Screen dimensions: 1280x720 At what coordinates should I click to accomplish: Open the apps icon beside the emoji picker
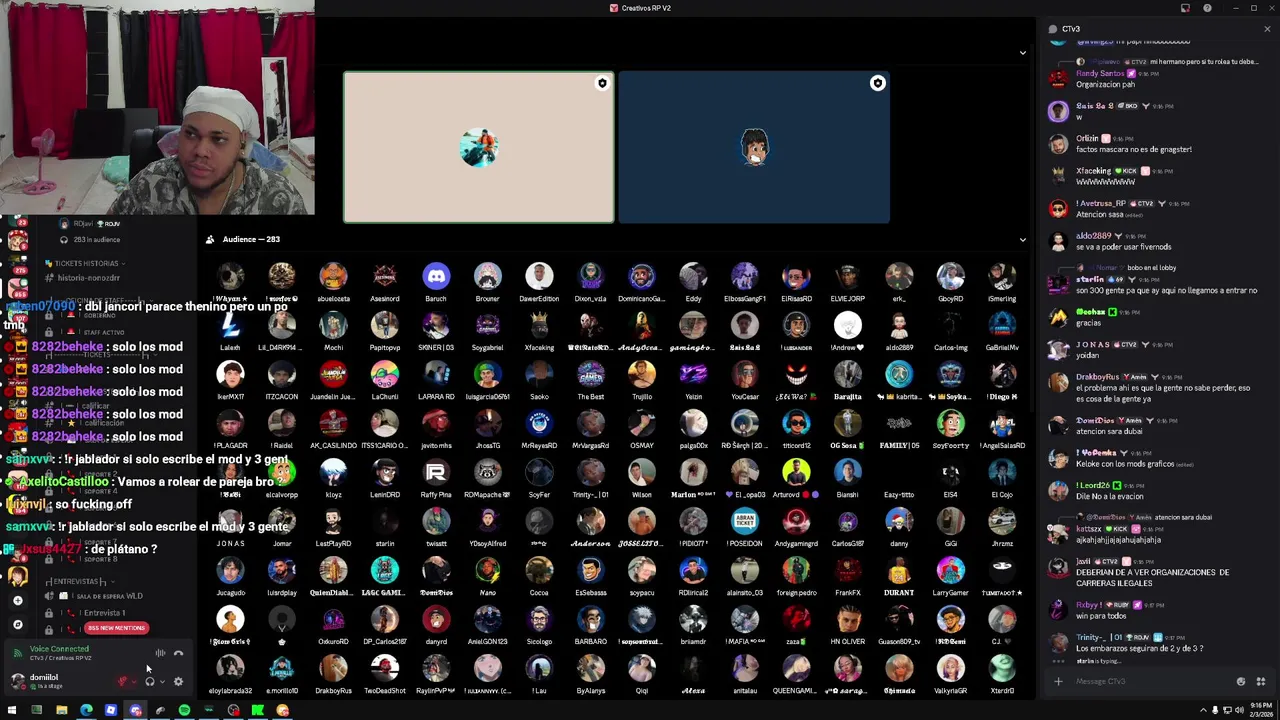click(1261, 682)
